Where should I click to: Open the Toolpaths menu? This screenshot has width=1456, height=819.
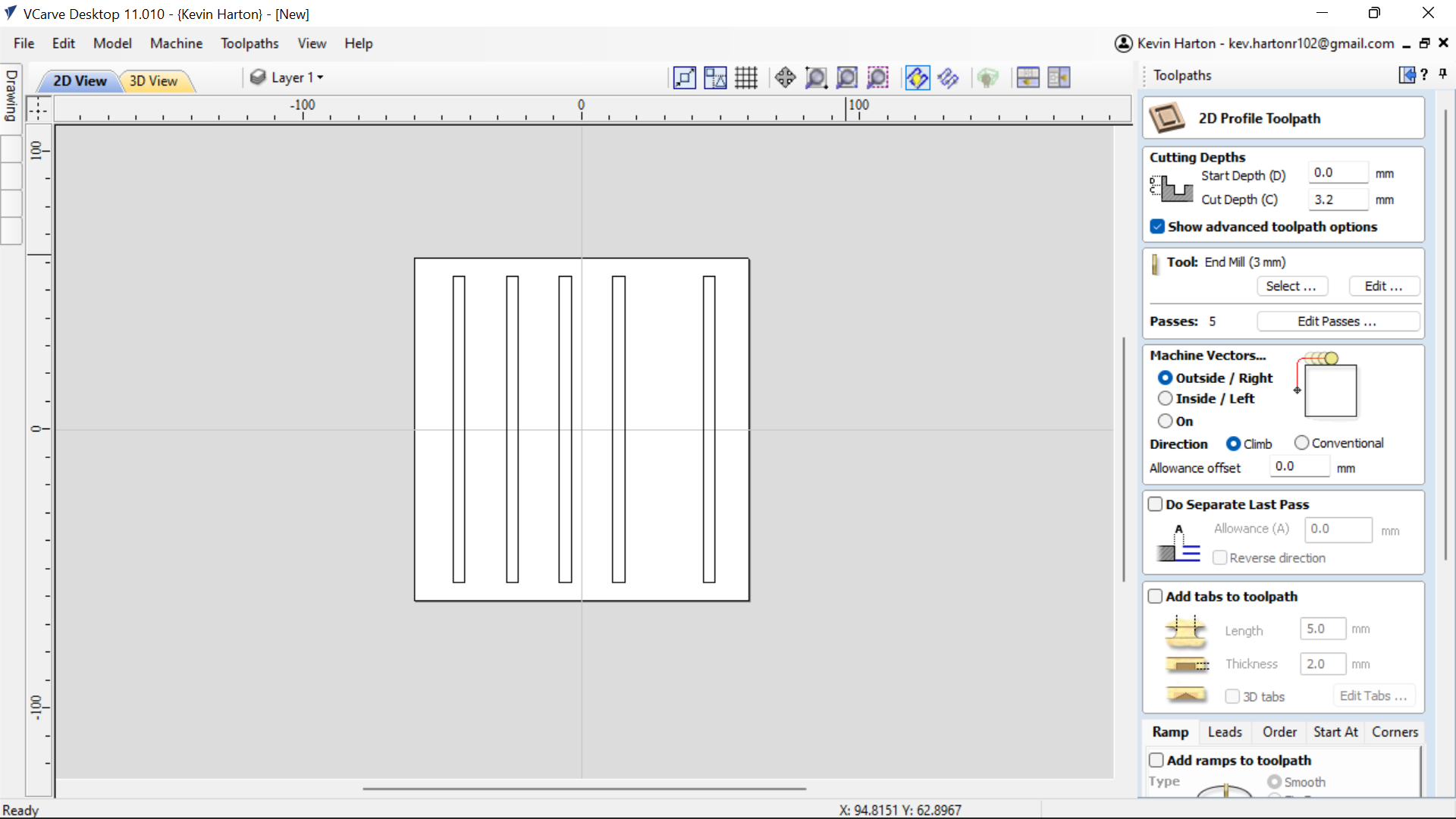point(249,43)
